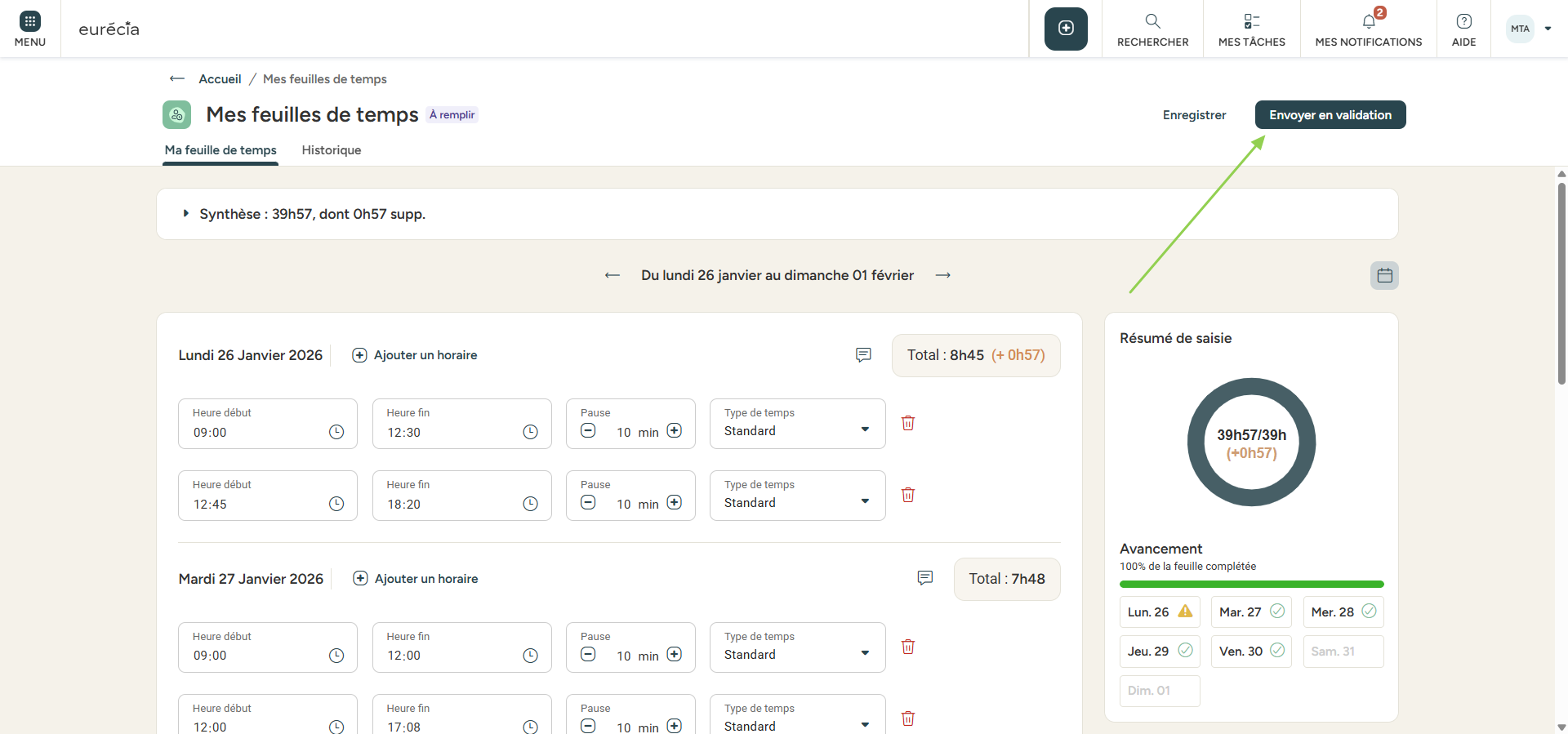The image size is (1568, 734).
Task: Open the MTA user account dropdown
Action: coord(1529,29)
